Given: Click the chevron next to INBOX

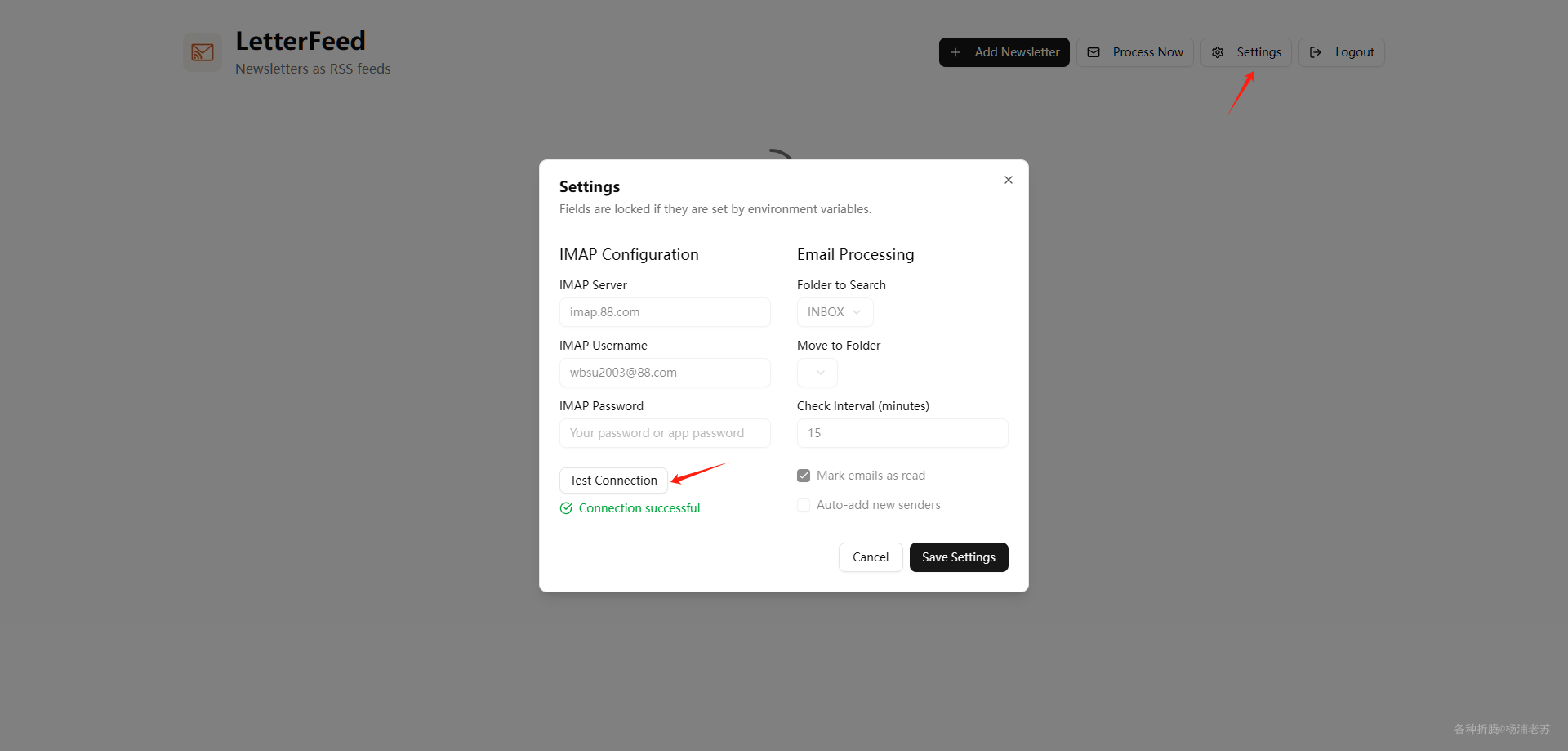Looking at the screenshot, I should 857,312.
